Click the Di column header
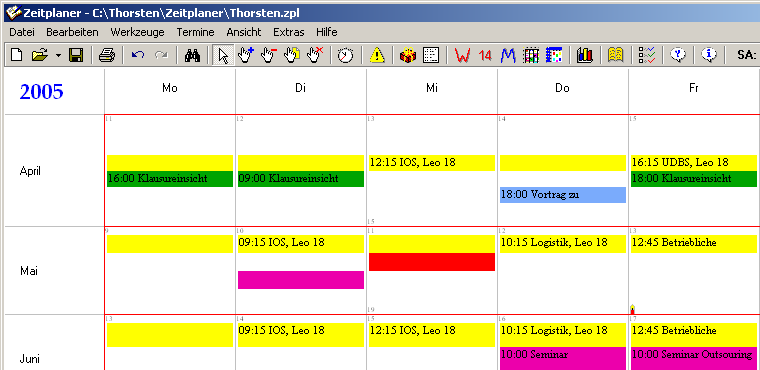The width and height of the screenshot is (760, 370). click(301, 88)
